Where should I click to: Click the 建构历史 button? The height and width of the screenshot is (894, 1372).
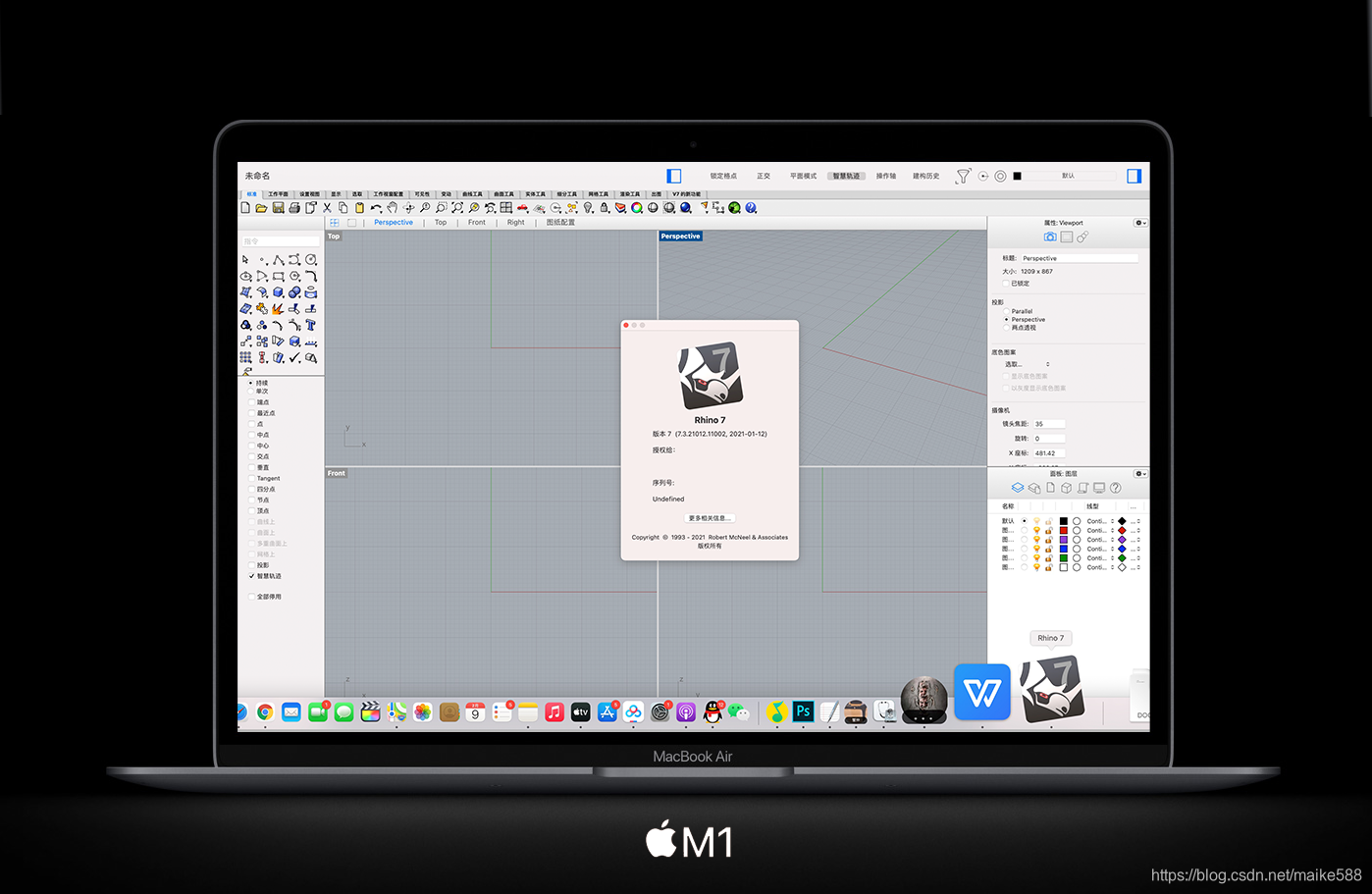(926, 176)
